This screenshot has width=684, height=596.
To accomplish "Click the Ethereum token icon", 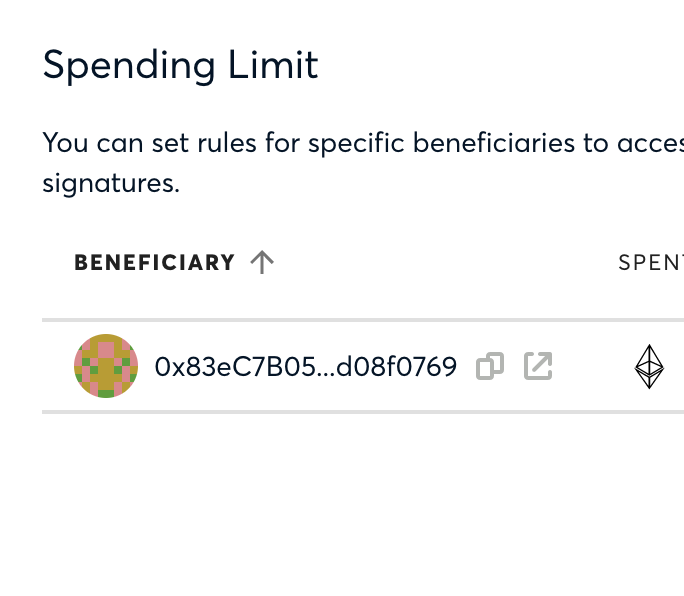I will pos(649,367).
